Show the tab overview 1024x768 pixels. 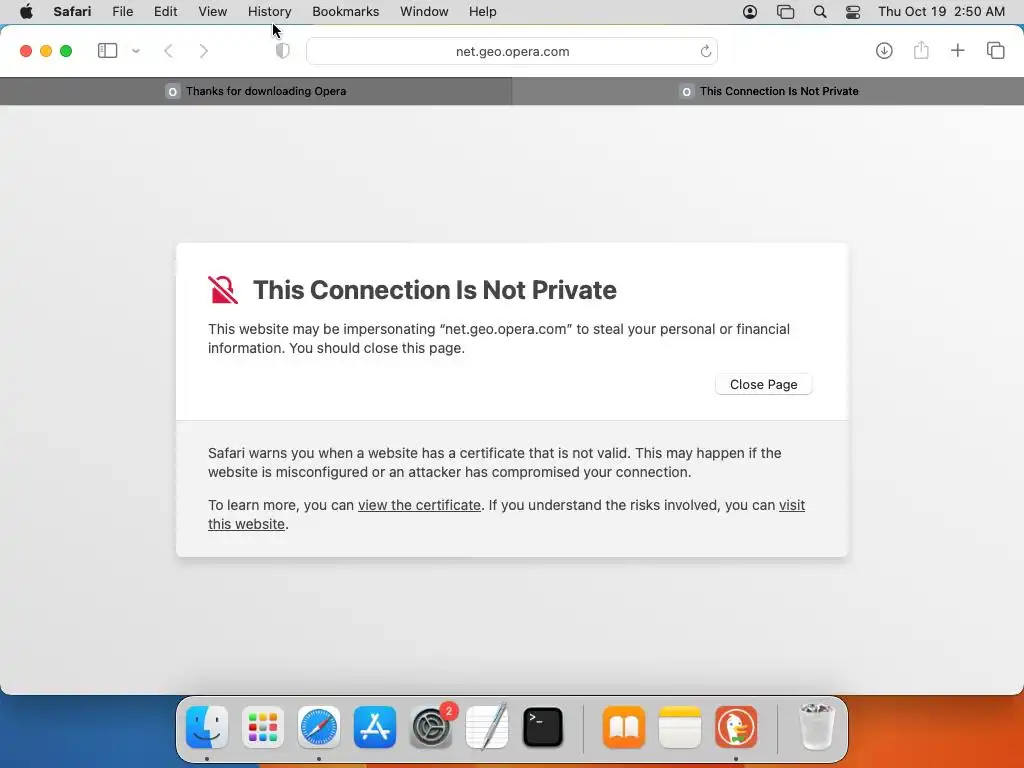pyautogui.click(x=995, y=50)
